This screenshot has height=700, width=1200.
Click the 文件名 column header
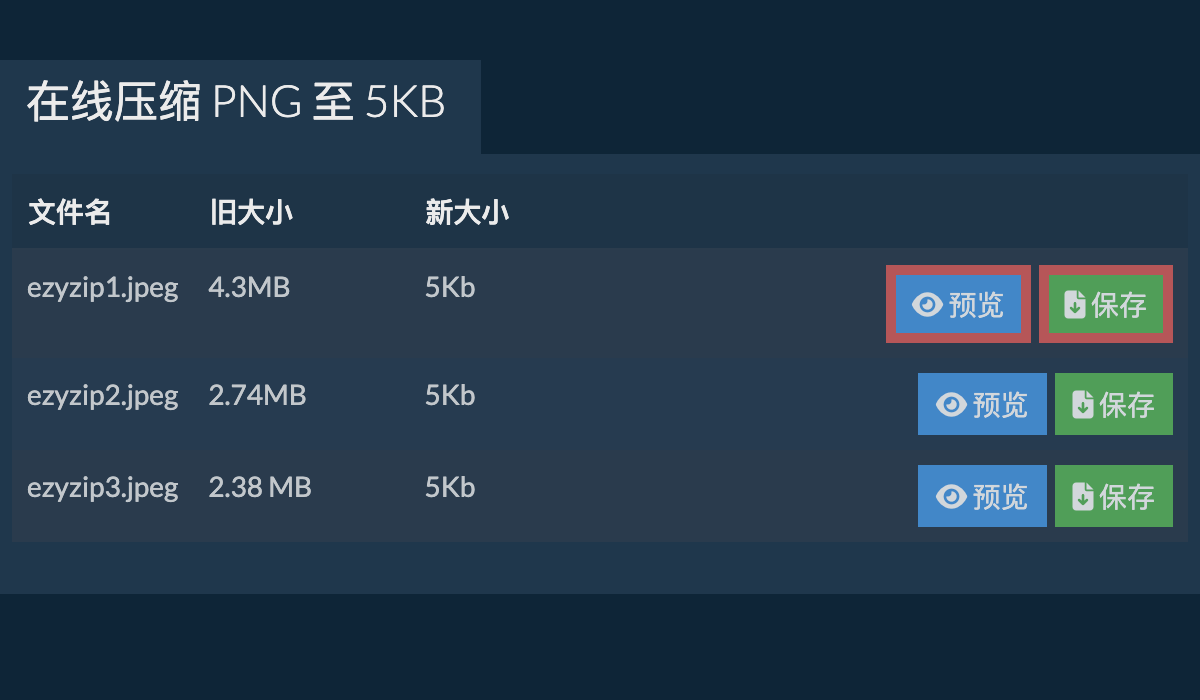[70, 213]
